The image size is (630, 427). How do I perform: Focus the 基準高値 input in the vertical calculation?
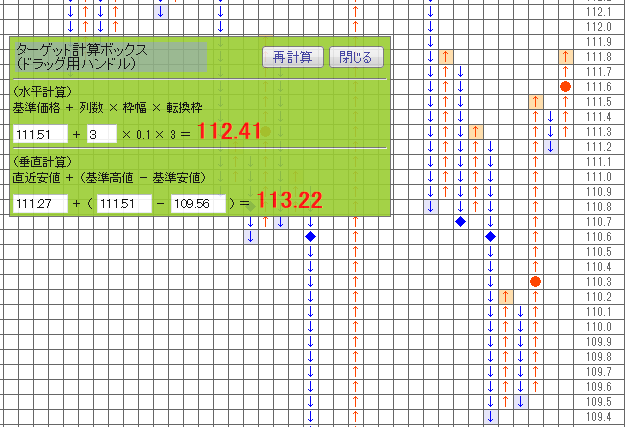(124, 204)
